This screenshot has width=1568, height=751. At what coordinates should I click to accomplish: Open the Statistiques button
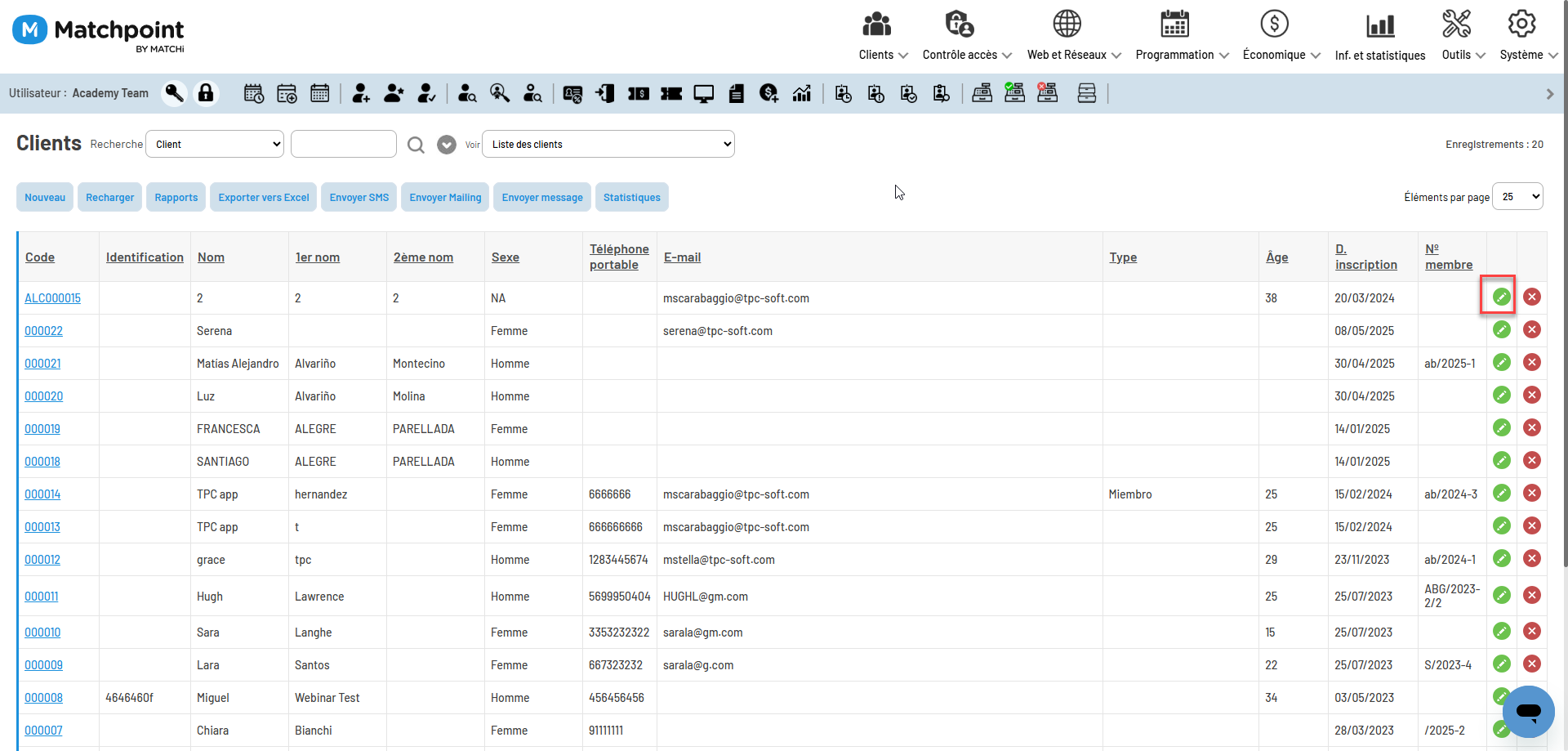[x=632, y=197]
